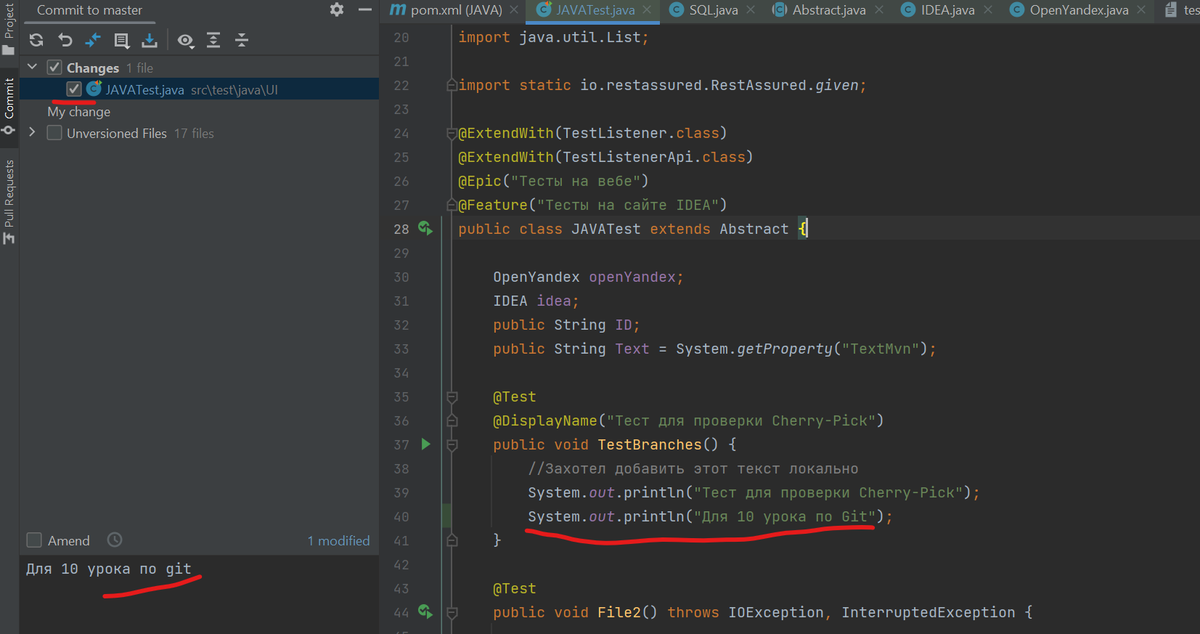Click the JAVATest.java class icon in changes tree
The width and height of the screenshot is (1200, 634).
[94, 89]
